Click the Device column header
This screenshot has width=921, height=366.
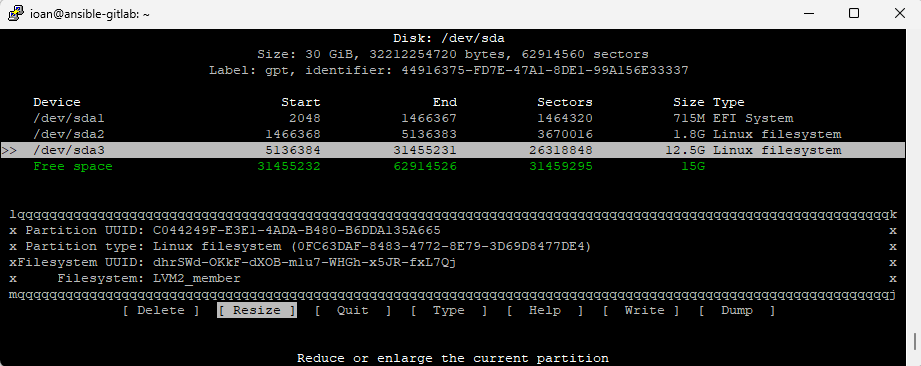coord(57,102)
